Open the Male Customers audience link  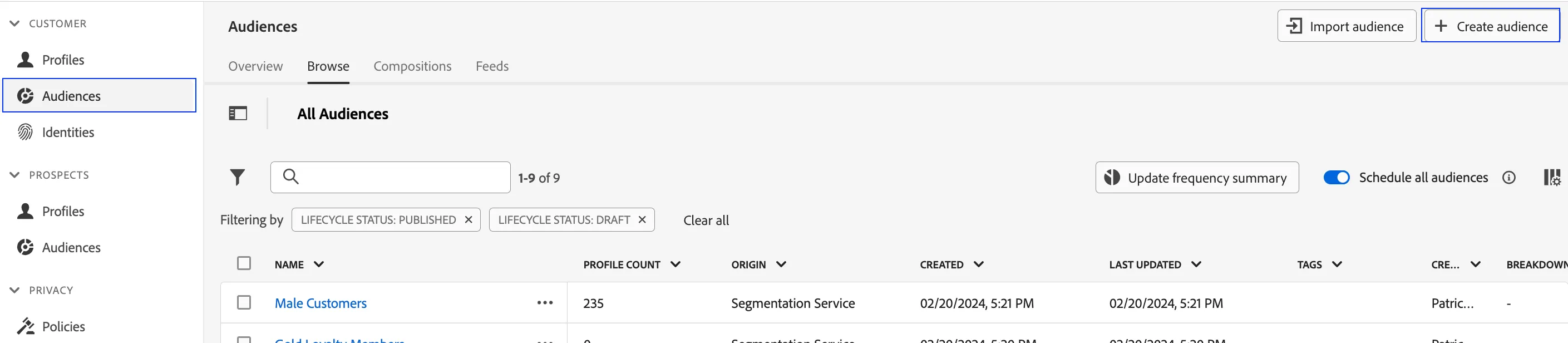tap(320, 303)
